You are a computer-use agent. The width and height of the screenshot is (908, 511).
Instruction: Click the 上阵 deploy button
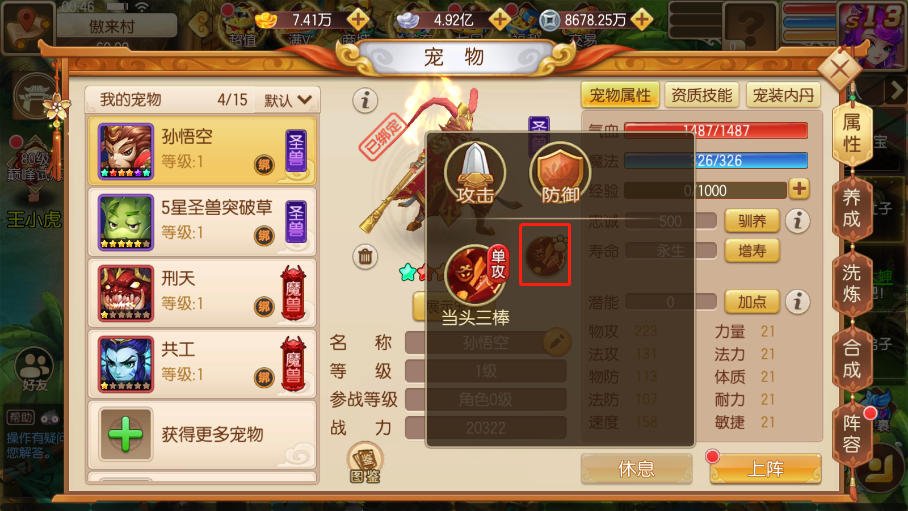pos(766,468)
